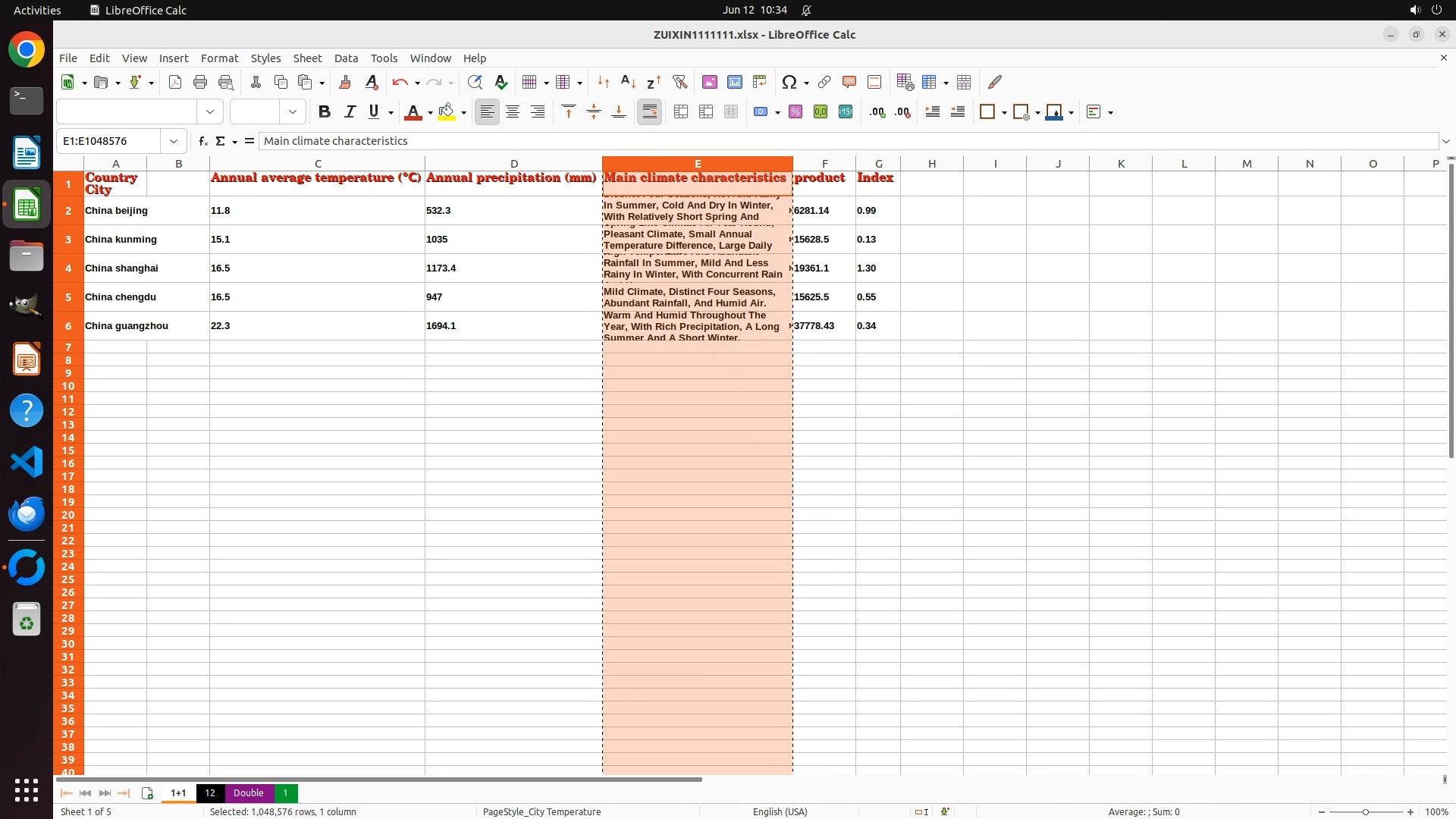Toggle Bold formatting

(x=325, y=112)
